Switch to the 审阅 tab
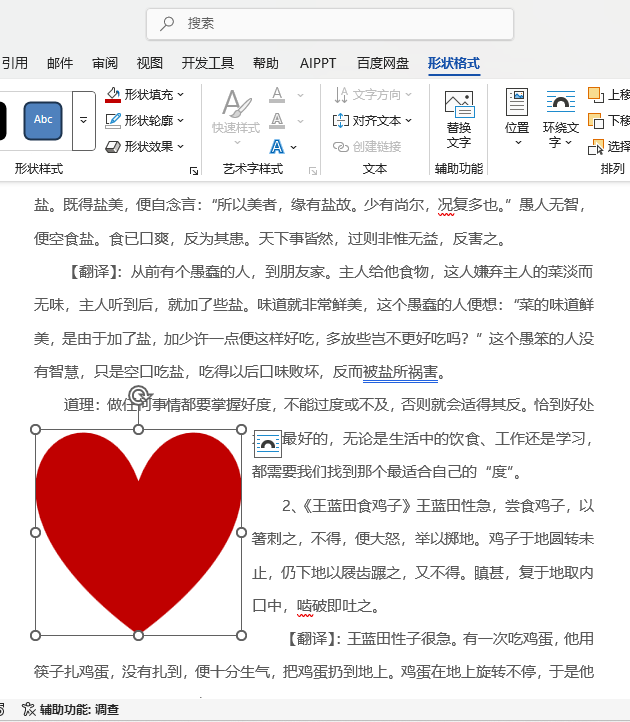The width and height of the screenshot is (630, 722). [105, 63]
